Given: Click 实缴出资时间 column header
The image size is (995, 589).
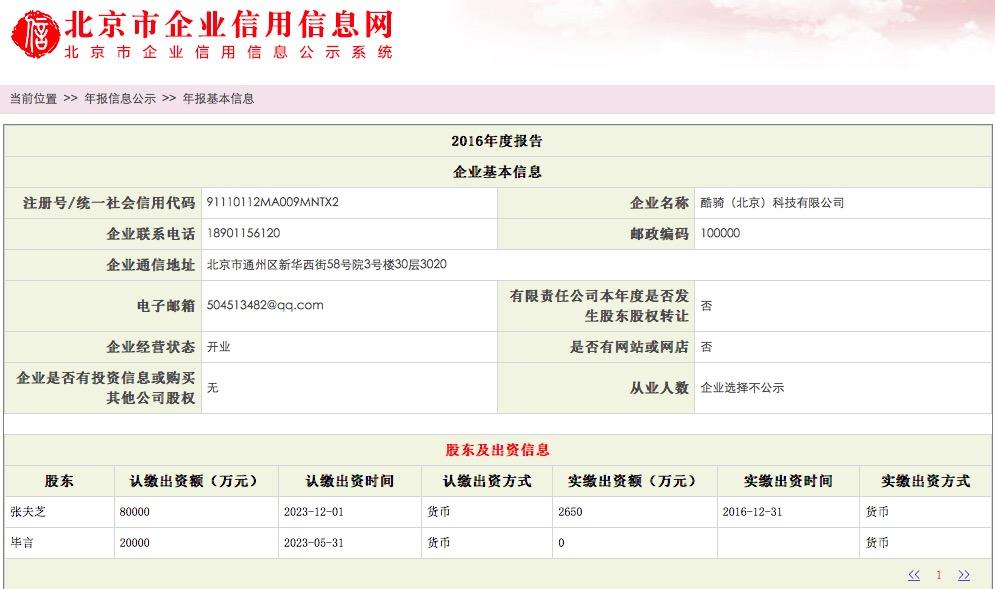Looking at the screenshot, I should (x=788, y=481).
